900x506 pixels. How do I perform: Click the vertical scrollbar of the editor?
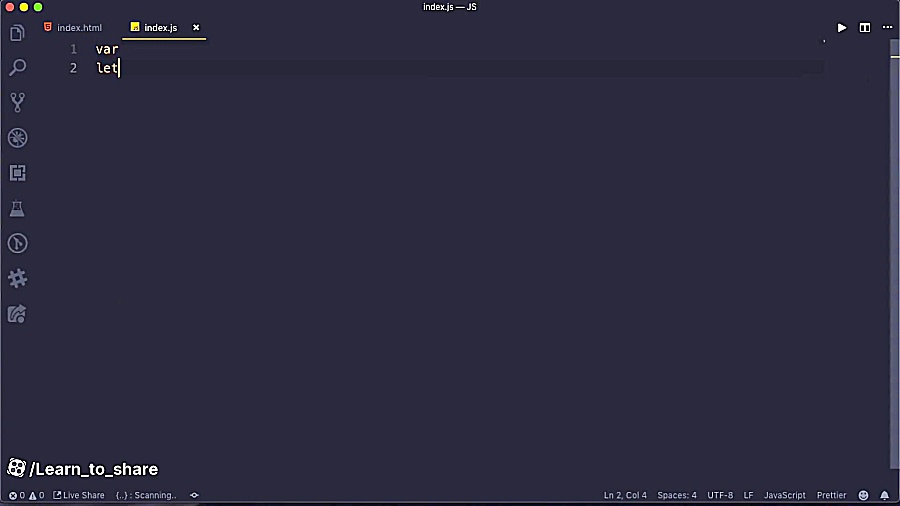894,252
